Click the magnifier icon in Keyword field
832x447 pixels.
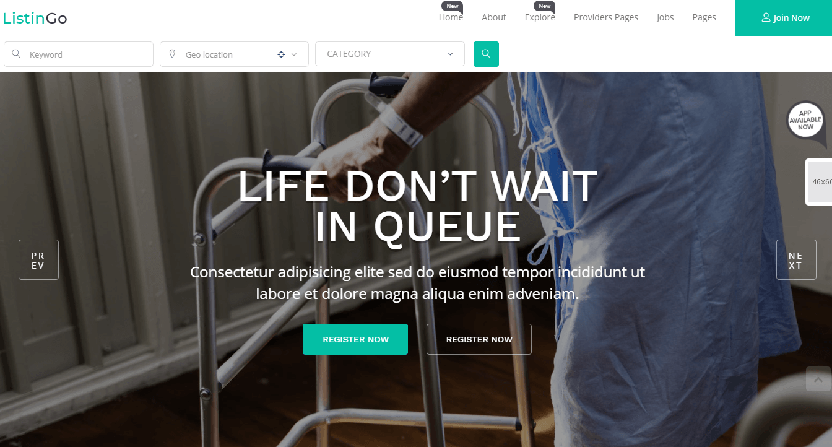click(16, 54)
